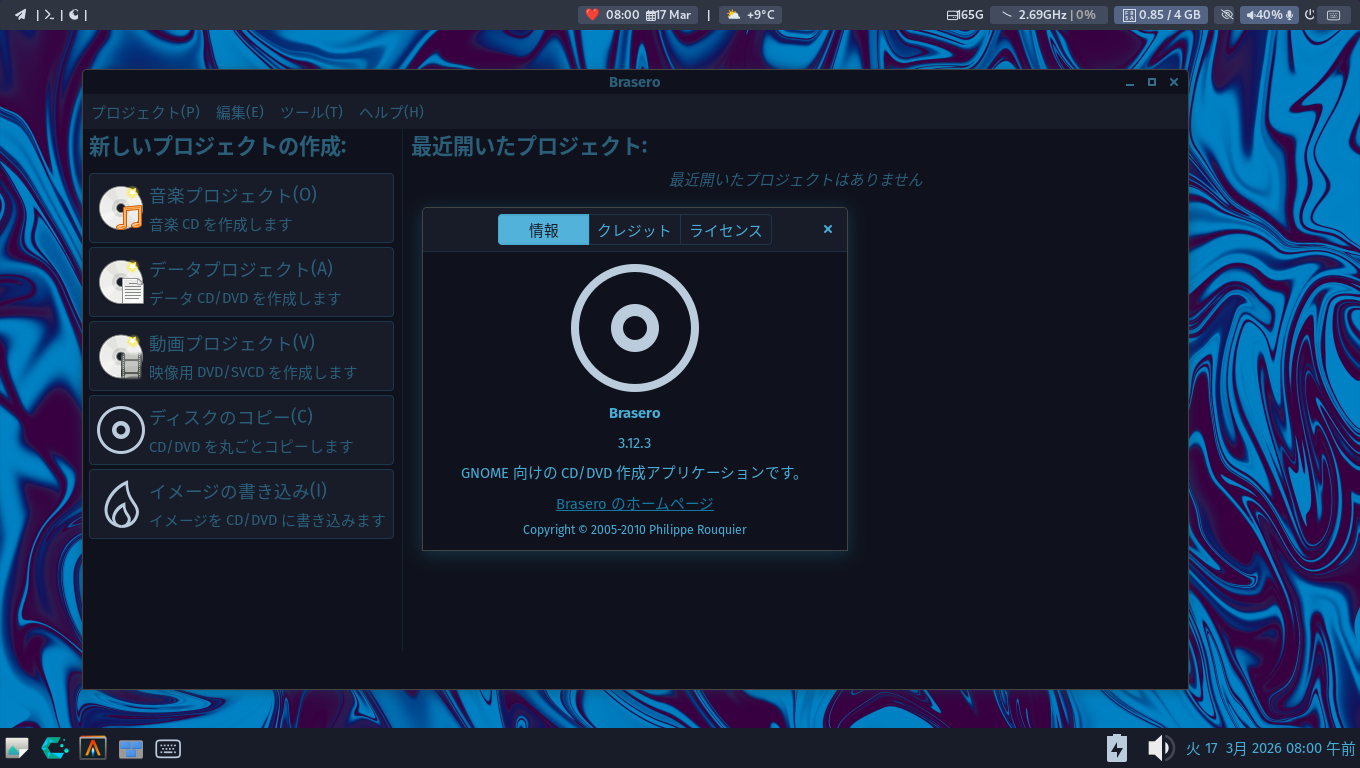Image resolution: width=1360 pixels, height=768 pixels.
Task: Choose イメージの書き込み(I) image burn
Action: (241, 504)
